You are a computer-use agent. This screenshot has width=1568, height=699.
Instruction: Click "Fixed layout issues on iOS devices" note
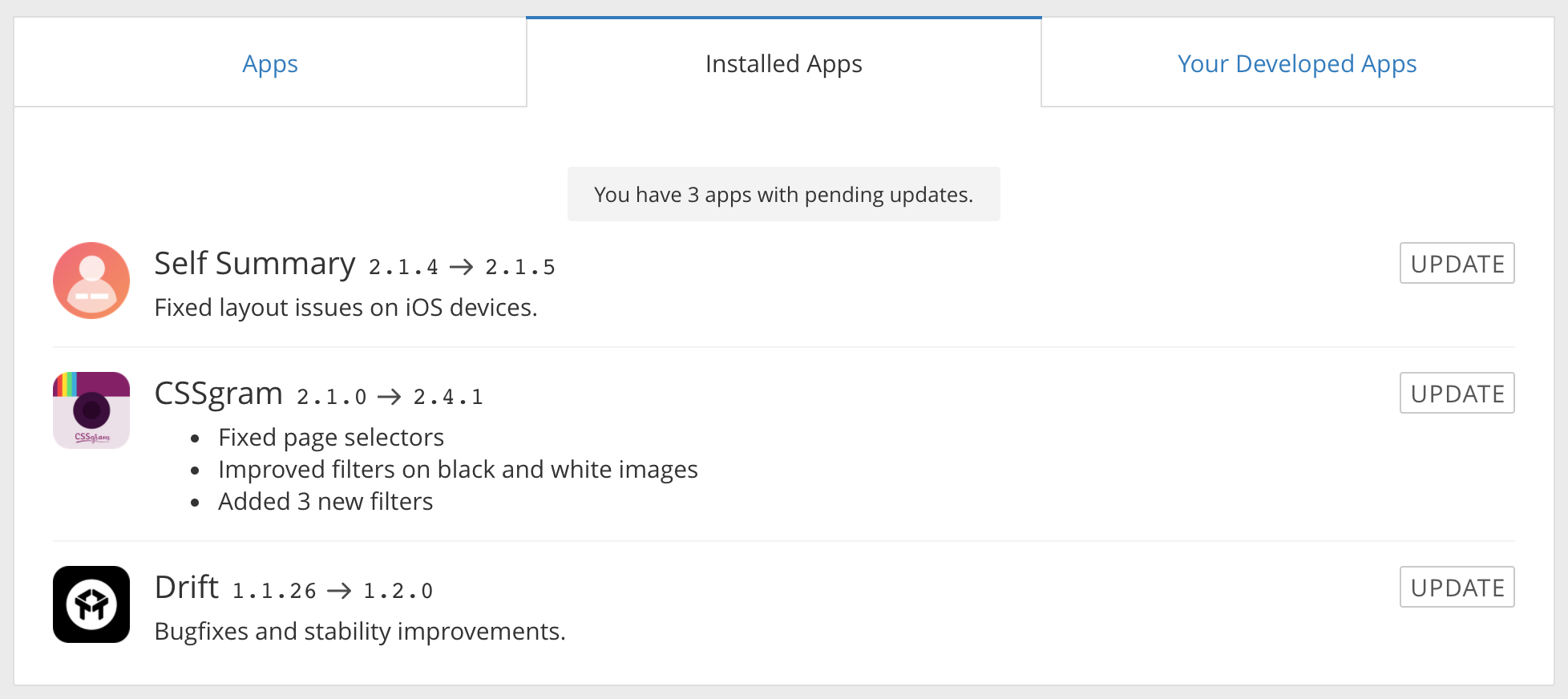coord(346,307)
